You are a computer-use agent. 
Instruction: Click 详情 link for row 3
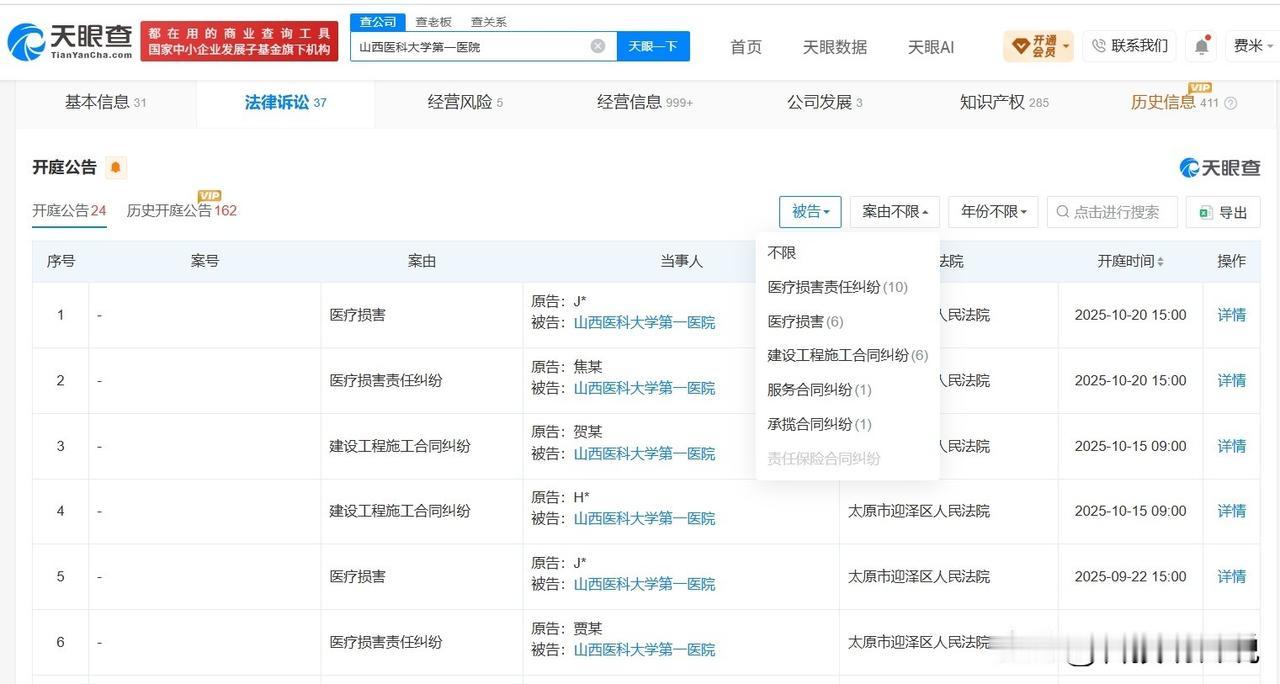pos(1231,446)
